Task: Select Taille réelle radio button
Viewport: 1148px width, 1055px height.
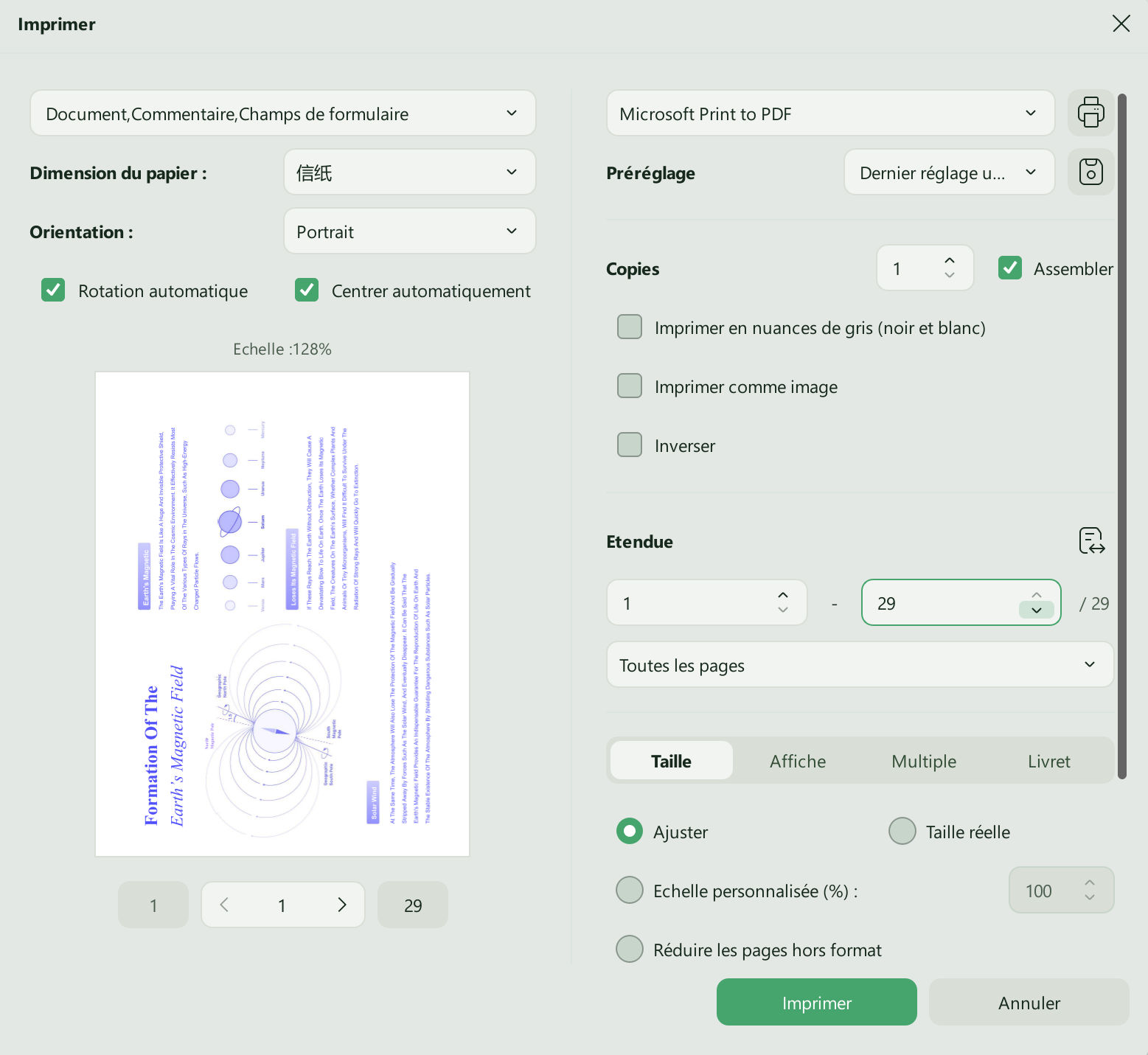Action: (902, 831)
